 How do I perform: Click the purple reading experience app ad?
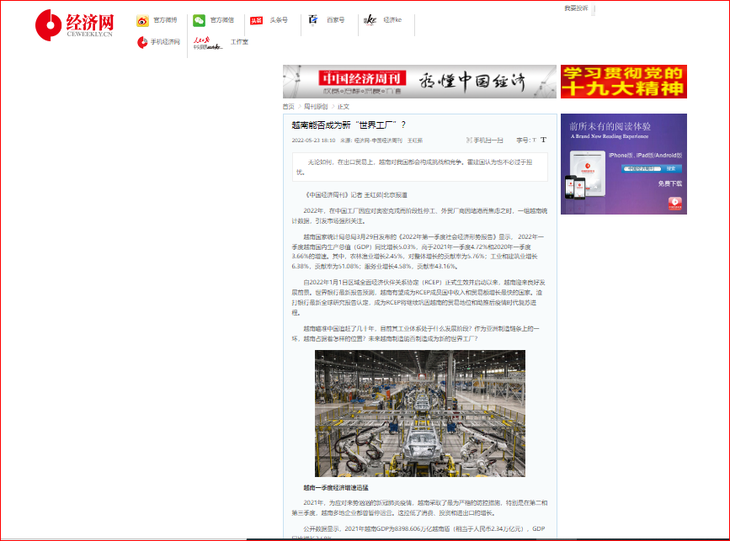[x=624, y=164]
